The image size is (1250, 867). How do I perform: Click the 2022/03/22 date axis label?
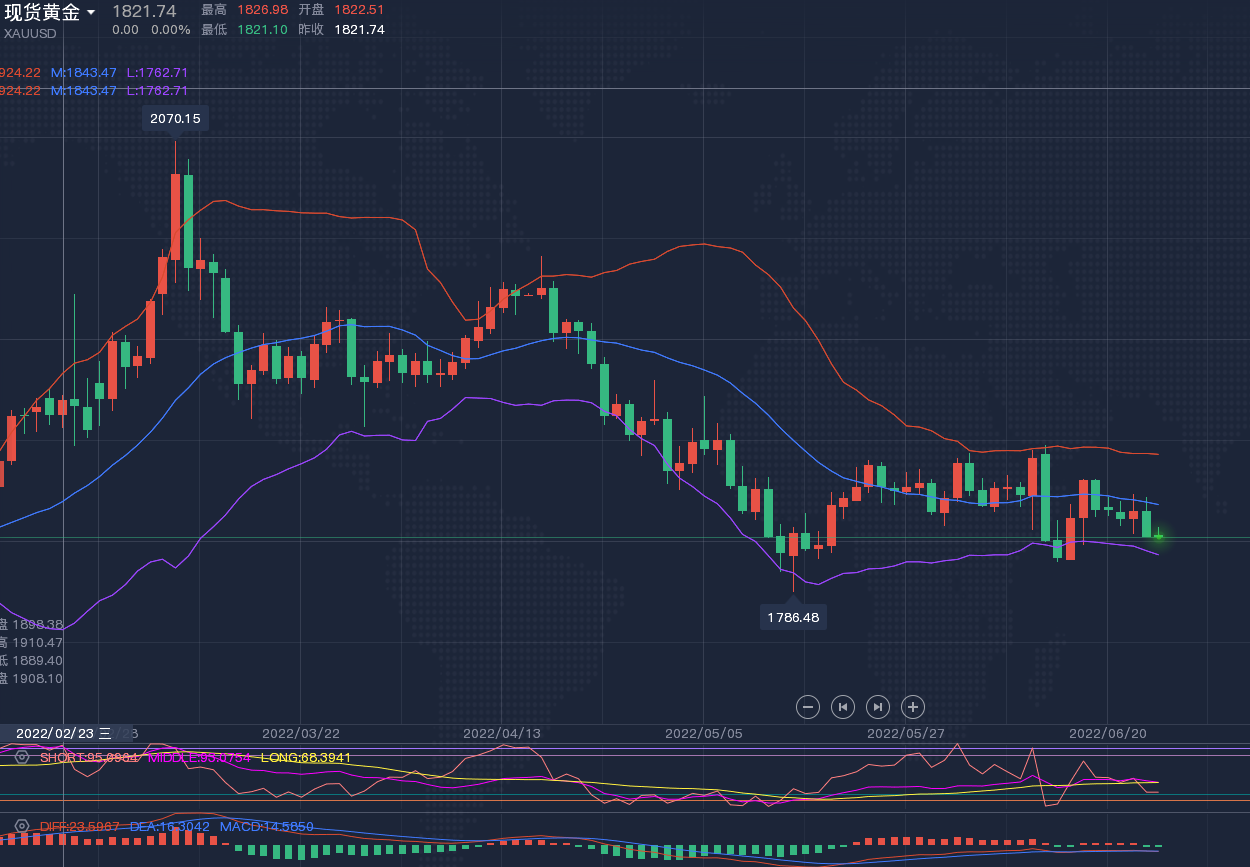pos(300,733)
